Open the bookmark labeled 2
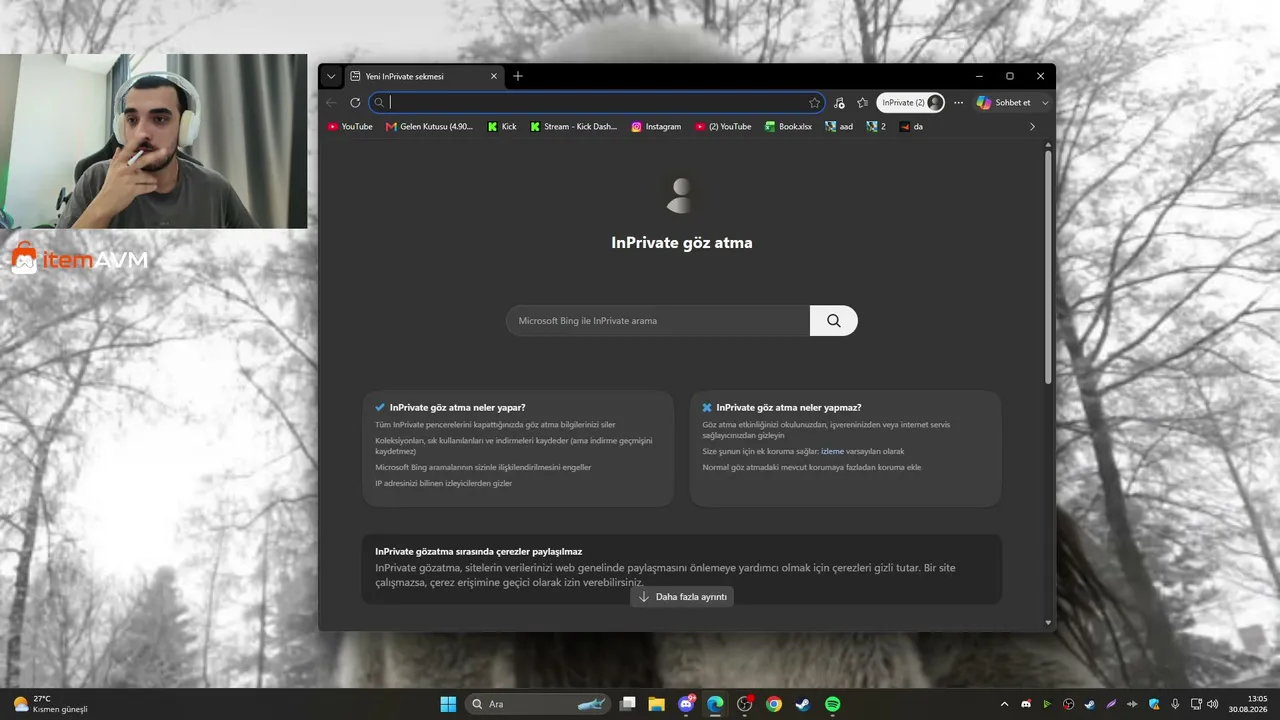 click(x=876, y=127)
